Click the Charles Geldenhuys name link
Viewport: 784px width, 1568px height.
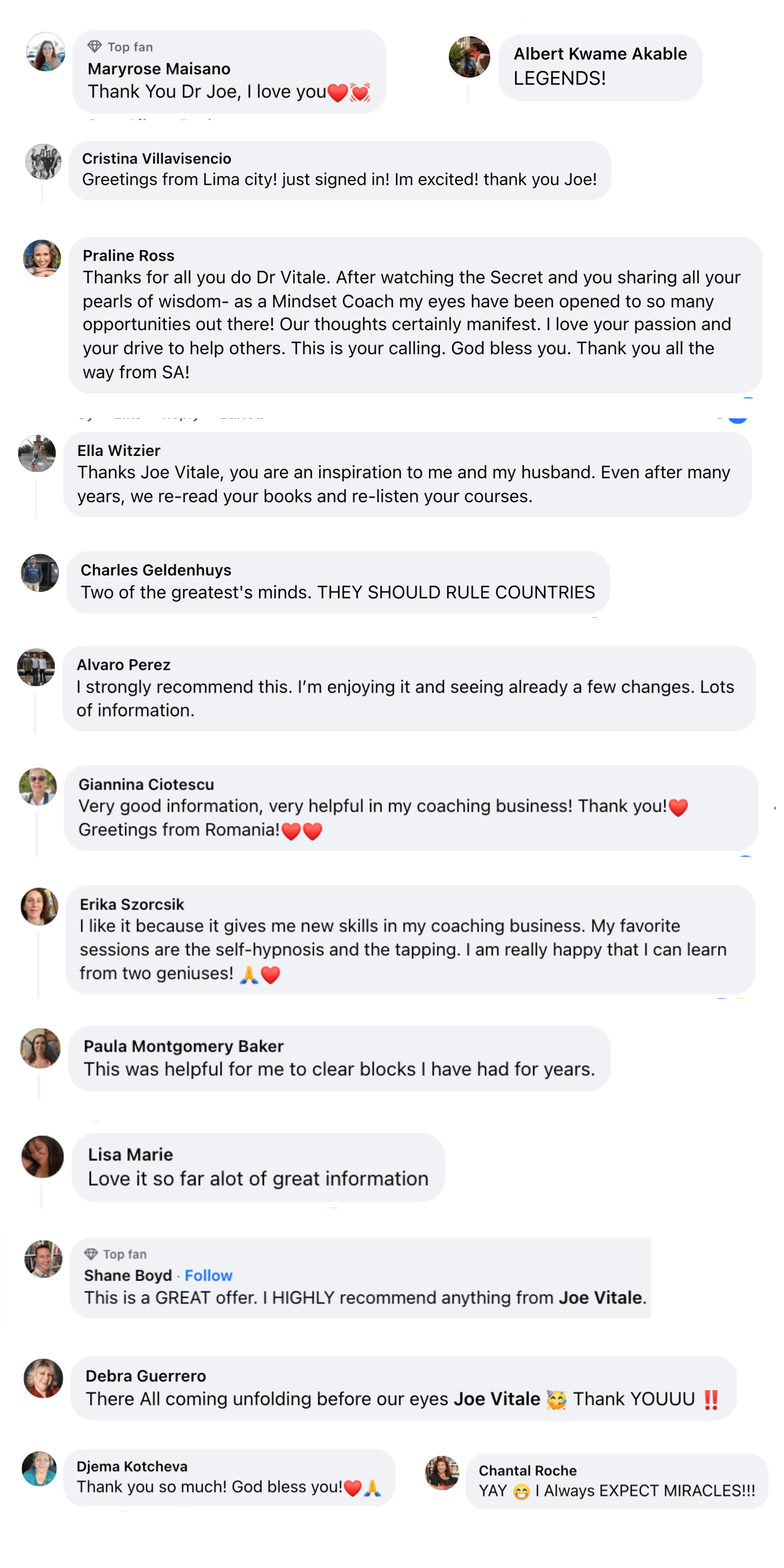pyautogui.click(x=156, y=570)
